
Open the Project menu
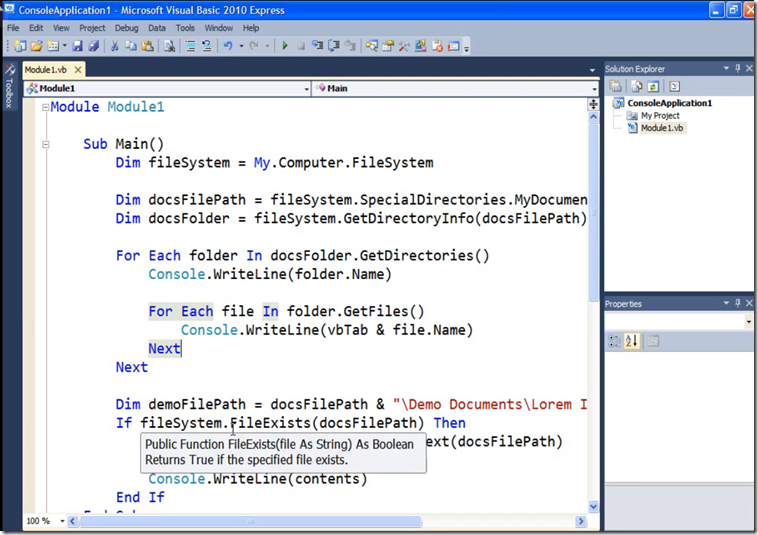click(x=92, y=28)
